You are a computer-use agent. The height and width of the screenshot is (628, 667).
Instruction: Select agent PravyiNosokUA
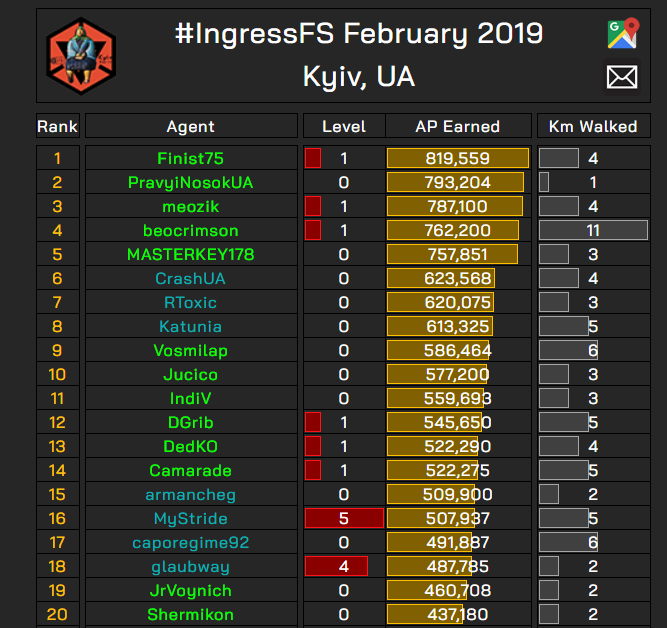pos(191,182)
